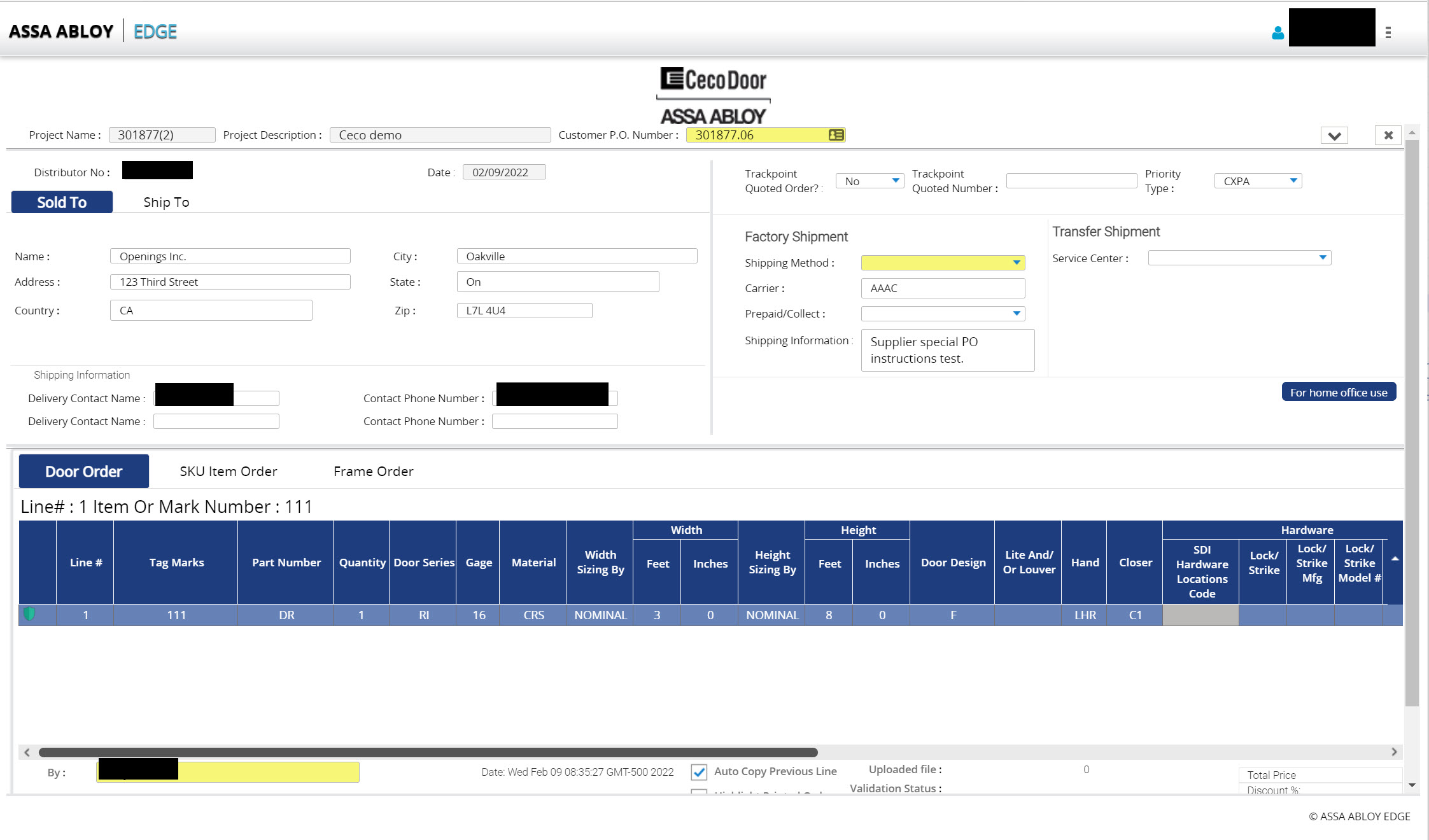This screenshot has height=840, width=1429.
Task: Select the SKU Item Order tab
Action: click(229, 471)
